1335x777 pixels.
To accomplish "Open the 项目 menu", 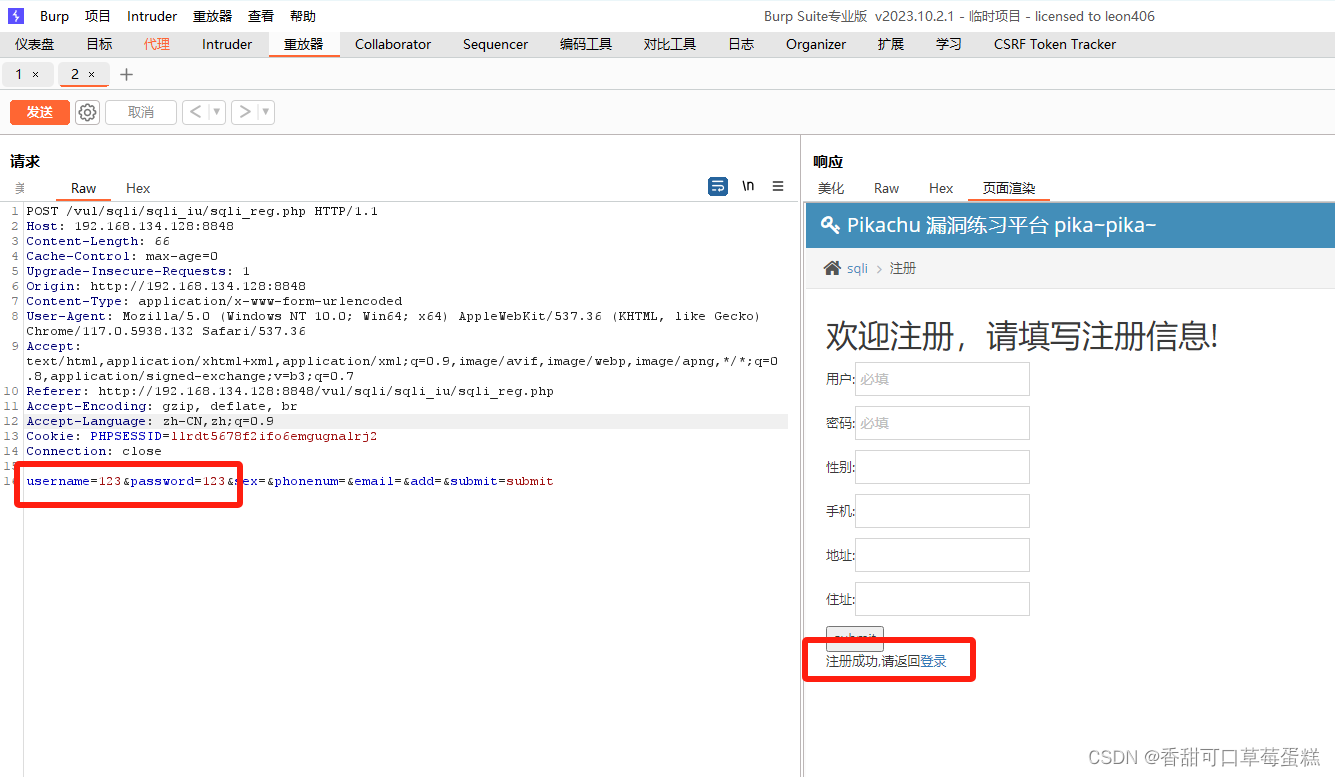I will [98, 16].
